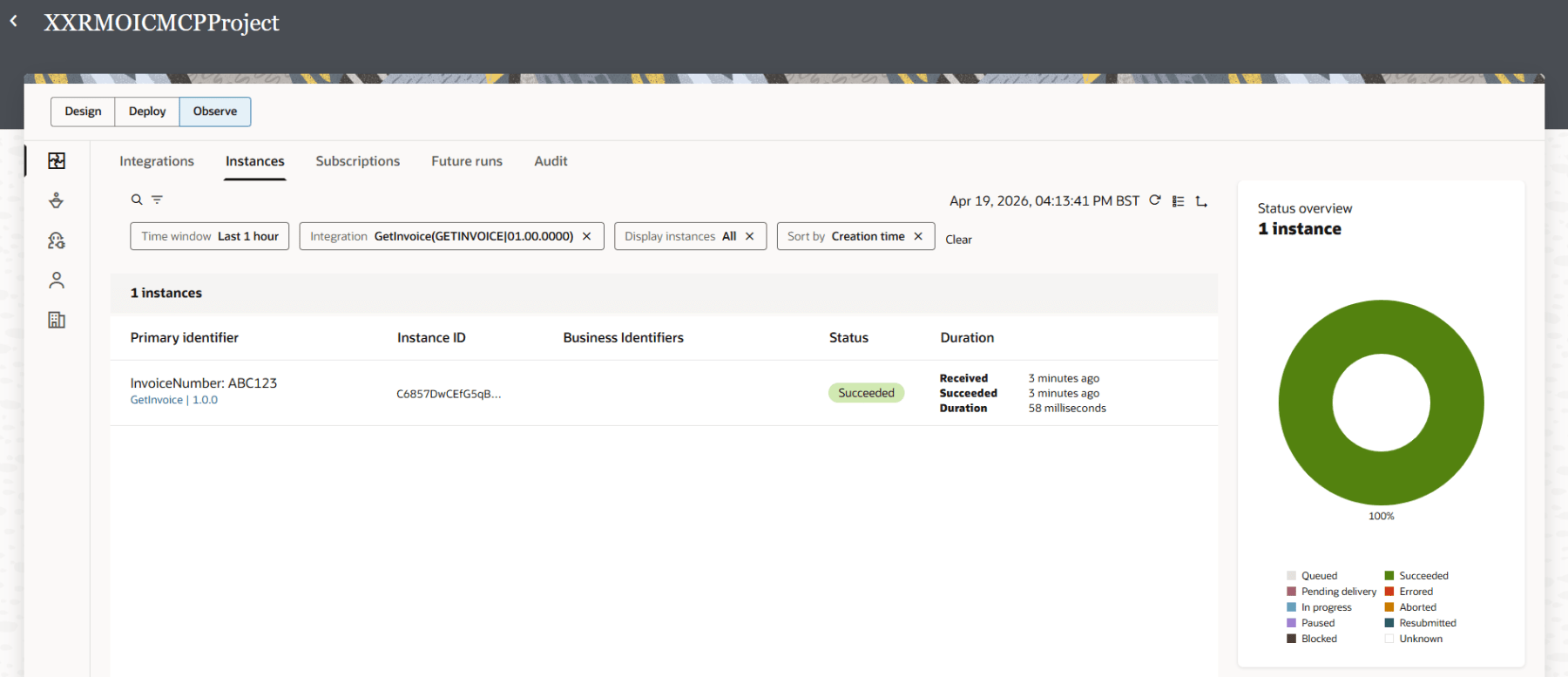Viewport: 1568px width, 677px height.
Task: Open the connections sidebar icon
Action: click(57, 201)
